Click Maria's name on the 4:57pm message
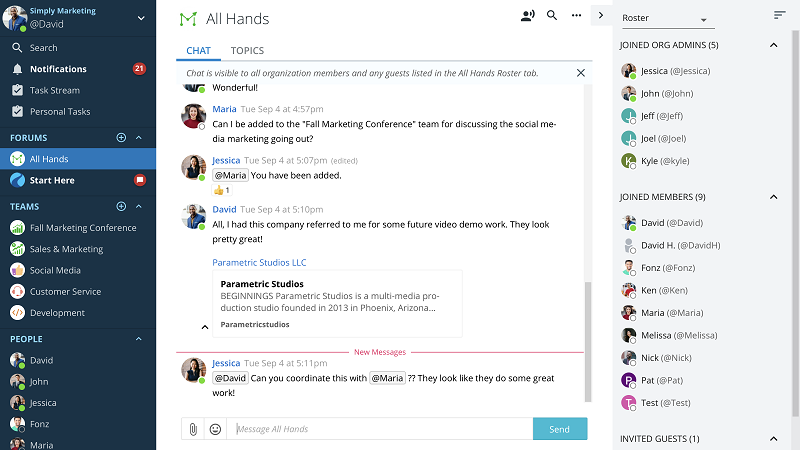This screenshot has width=800, height=450. pos(224,109)
